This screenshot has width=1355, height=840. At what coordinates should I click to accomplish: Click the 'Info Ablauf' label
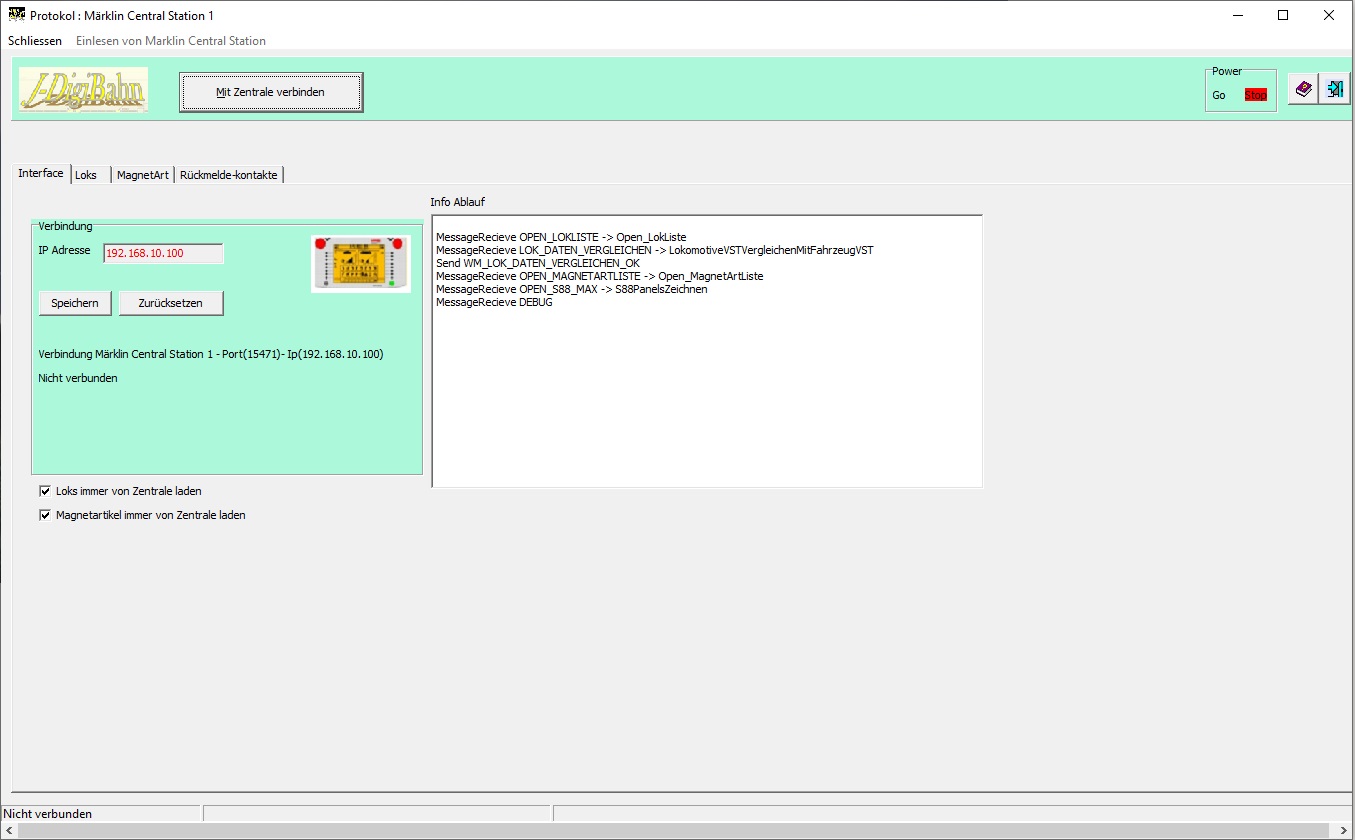point(457,202)
